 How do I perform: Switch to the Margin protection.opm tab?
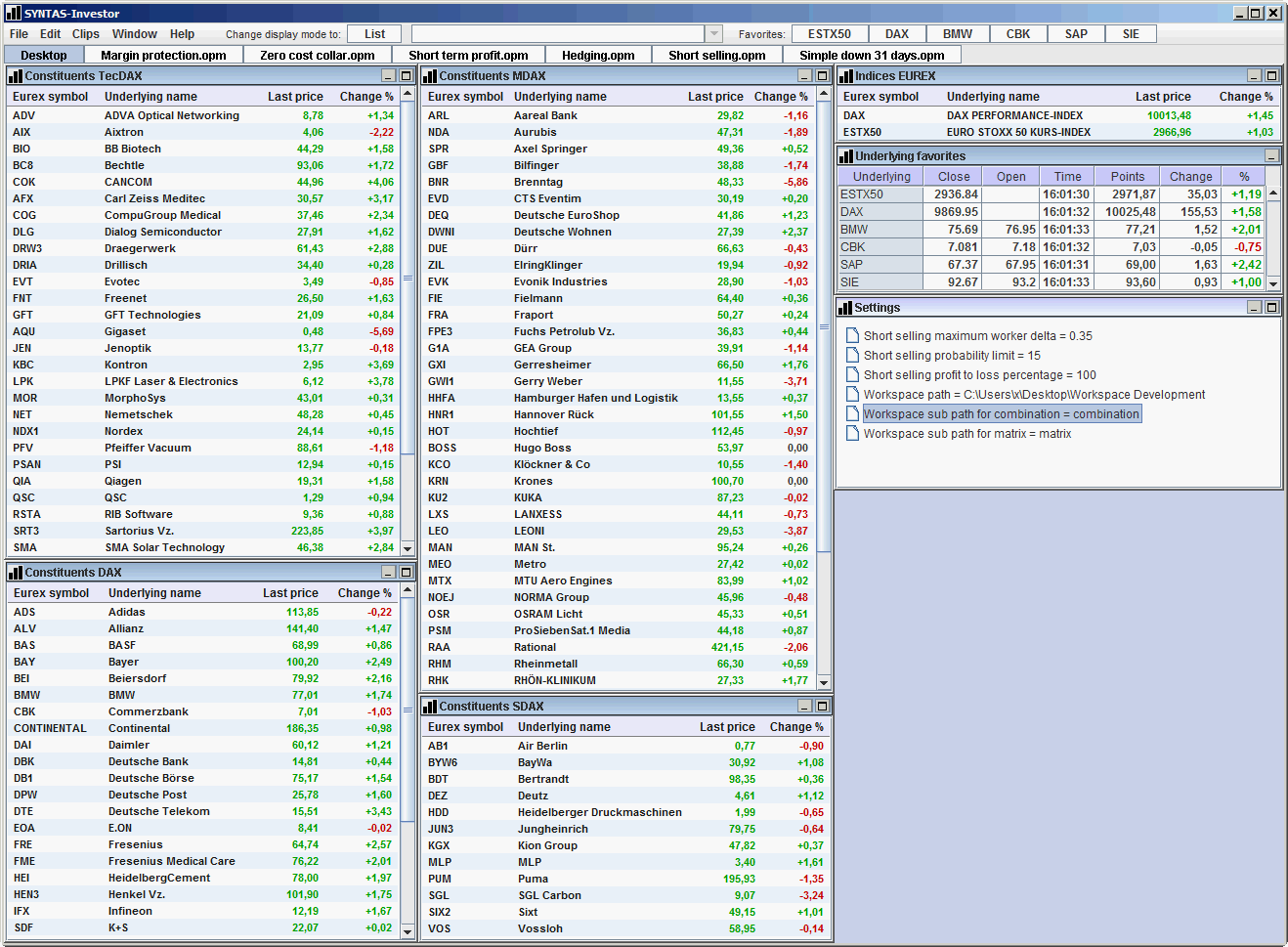click(x=163, y=56)
